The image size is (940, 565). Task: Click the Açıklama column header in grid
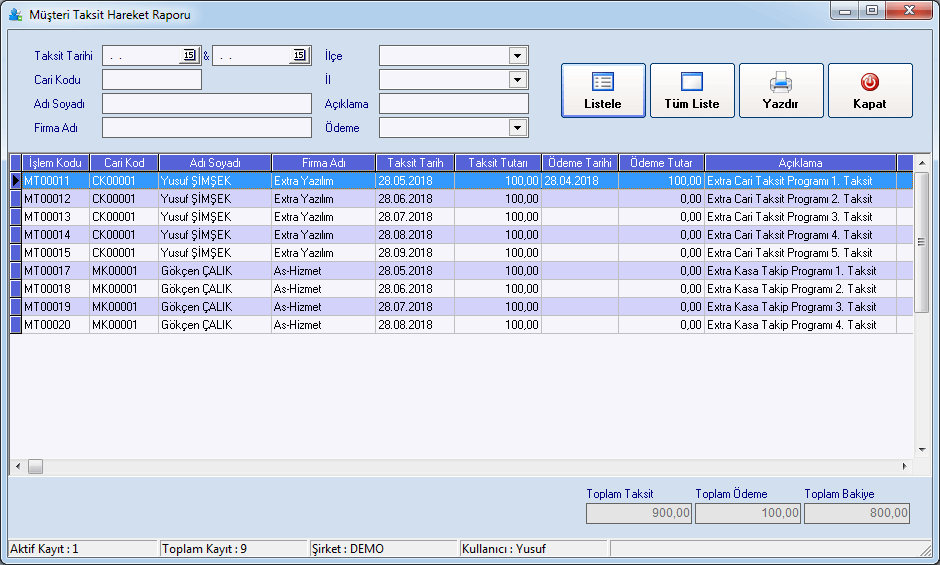point(800,163)
